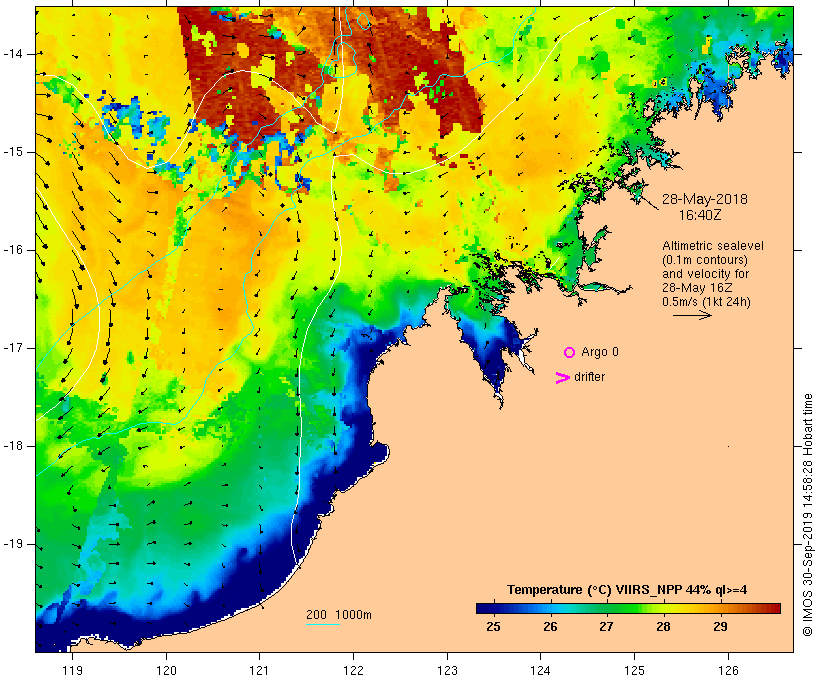Click the longitude axis label '122'

click(x=354, y=670)
